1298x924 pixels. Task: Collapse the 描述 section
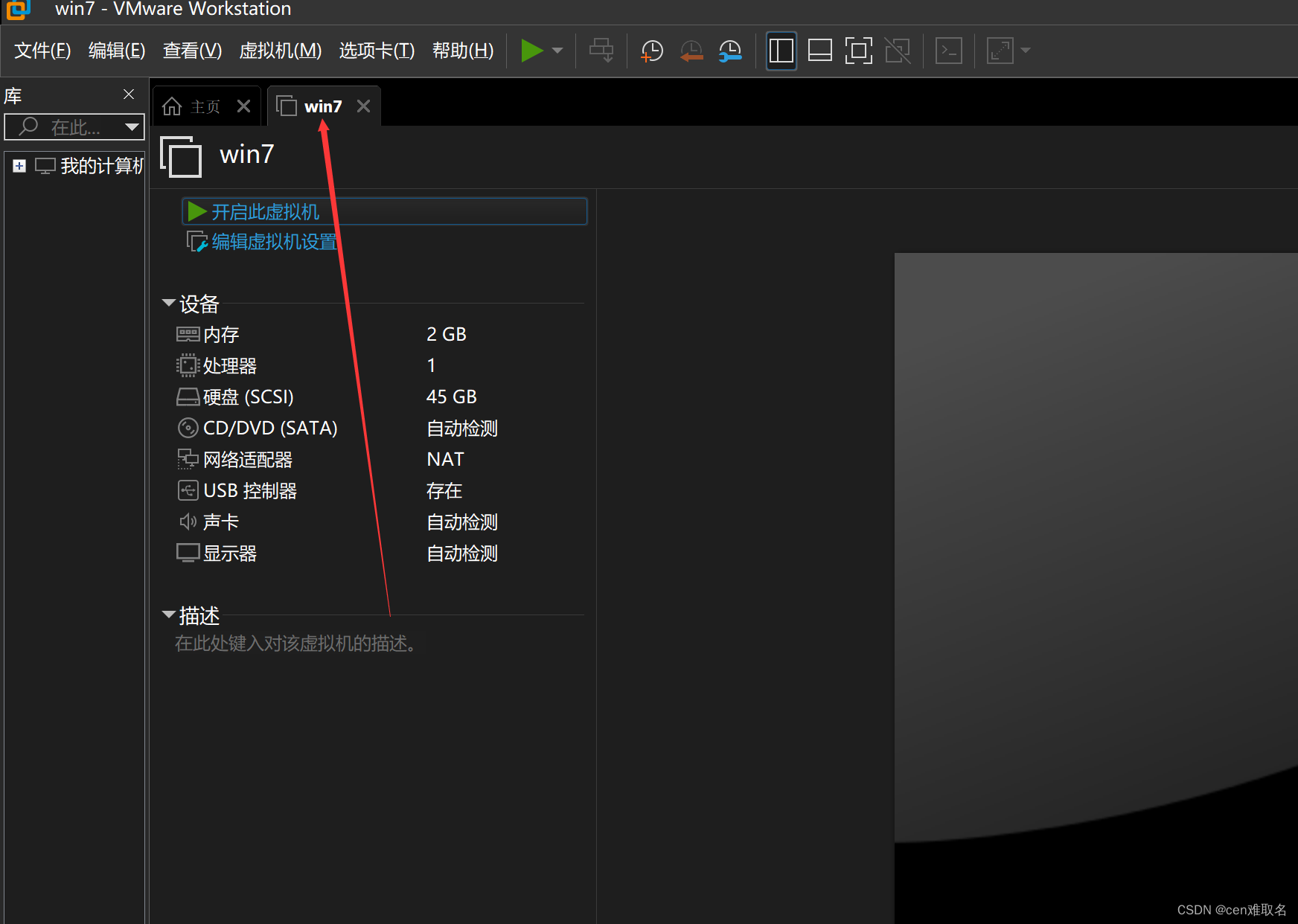168,615
